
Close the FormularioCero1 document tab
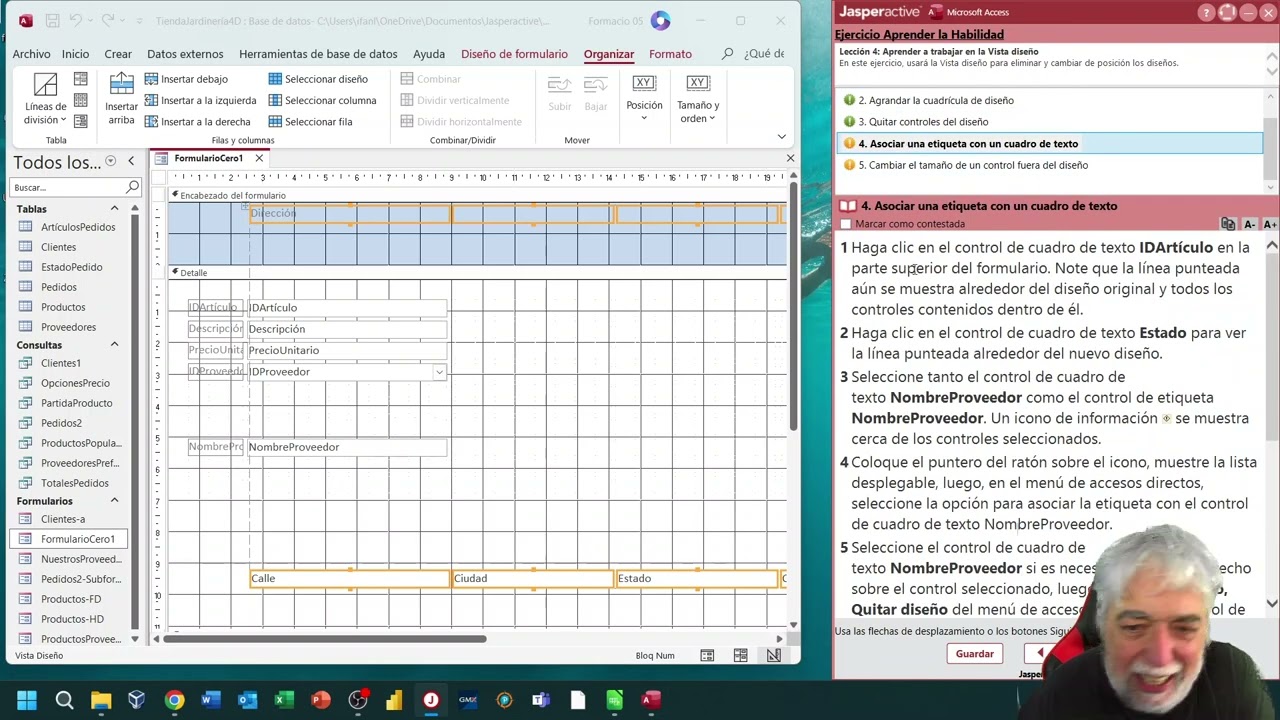(x=258, y=158)
